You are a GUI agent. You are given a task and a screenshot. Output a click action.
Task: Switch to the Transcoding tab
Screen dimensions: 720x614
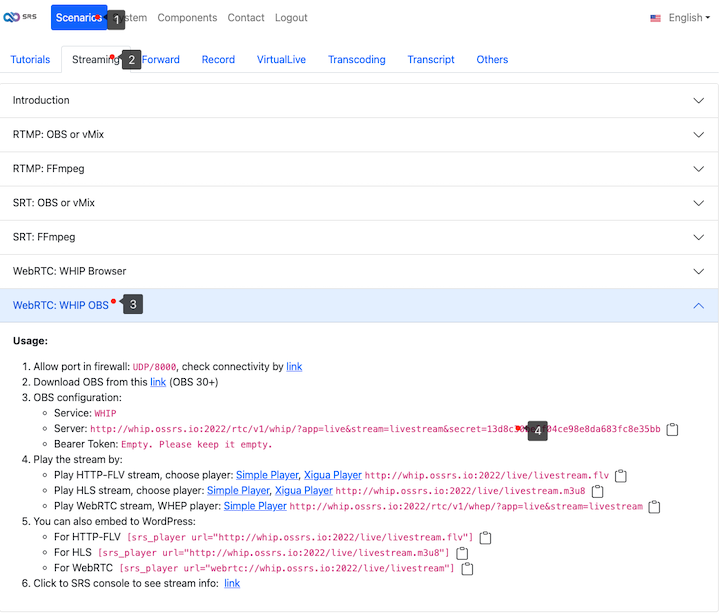tap(356, 60)
